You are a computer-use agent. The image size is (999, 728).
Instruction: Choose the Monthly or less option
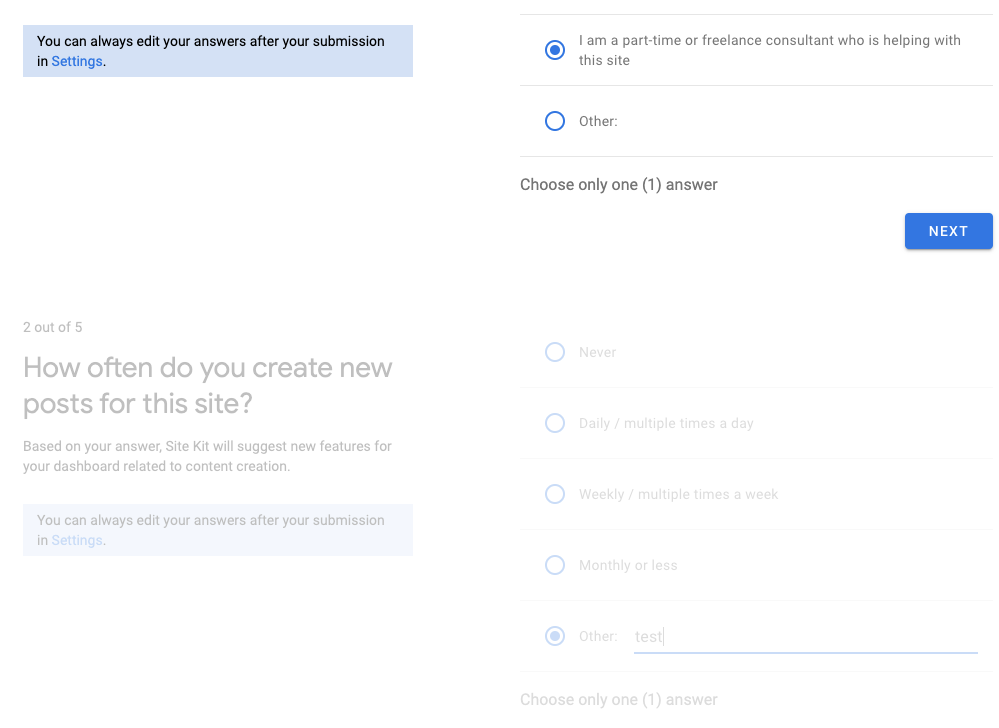[x=555, y=565]
